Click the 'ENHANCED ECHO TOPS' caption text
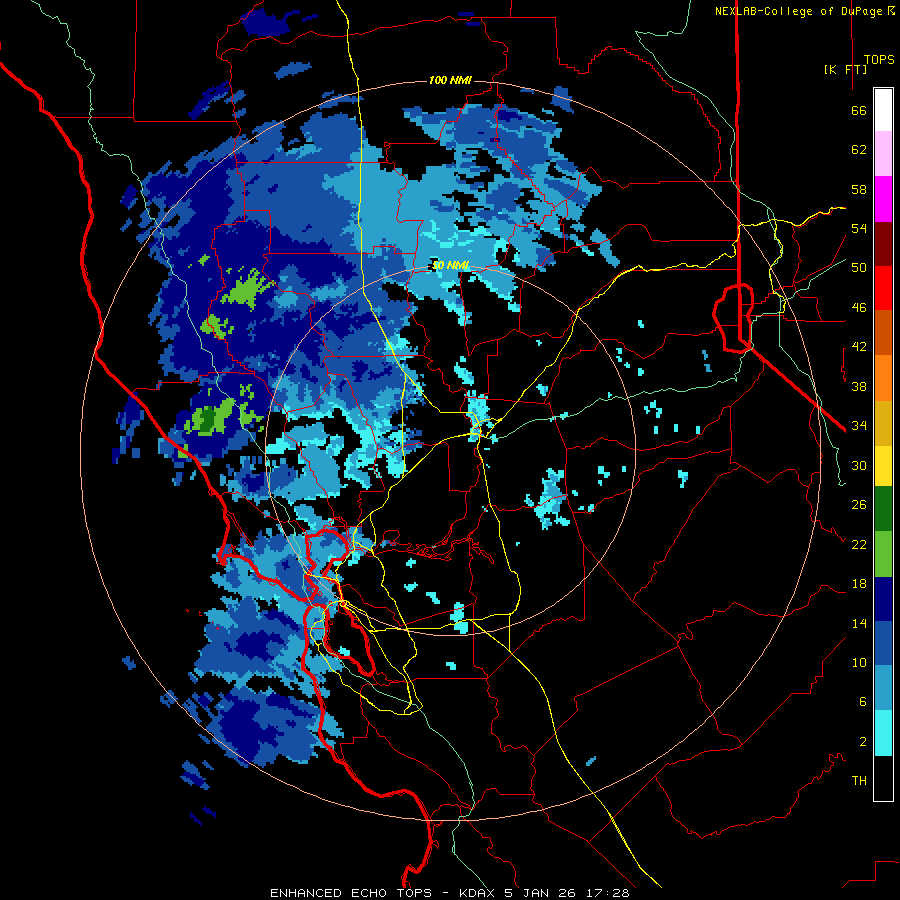The image size is (900, 900). click(351, 893)
